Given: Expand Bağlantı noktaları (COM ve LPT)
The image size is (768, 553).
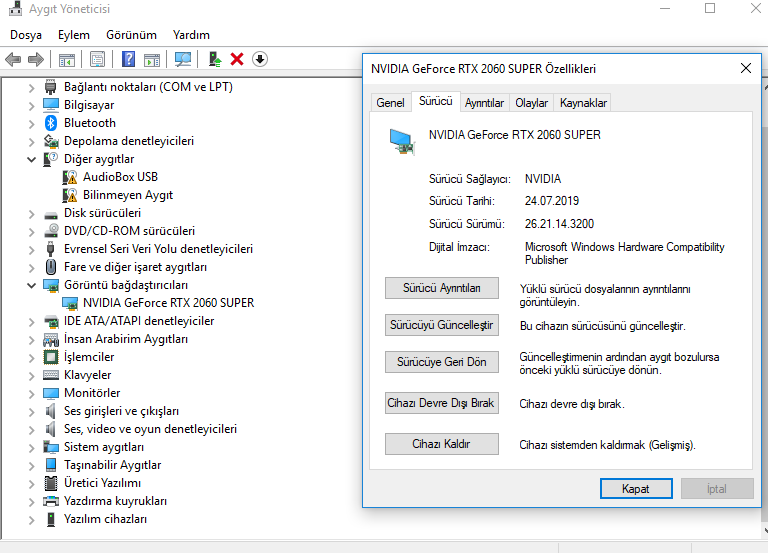Looking at the screenshot, I should 31,88.
